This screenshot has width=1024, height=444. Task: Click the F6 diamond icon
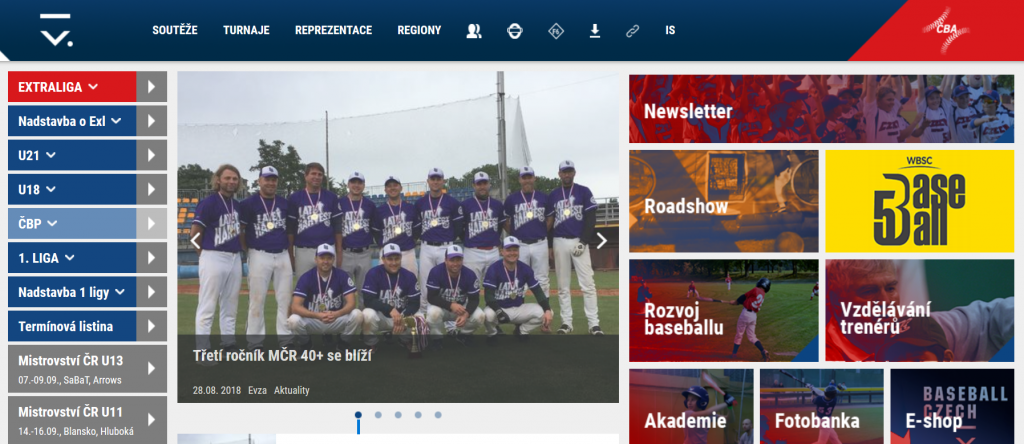pyautogui.click(x=555, y=31)
